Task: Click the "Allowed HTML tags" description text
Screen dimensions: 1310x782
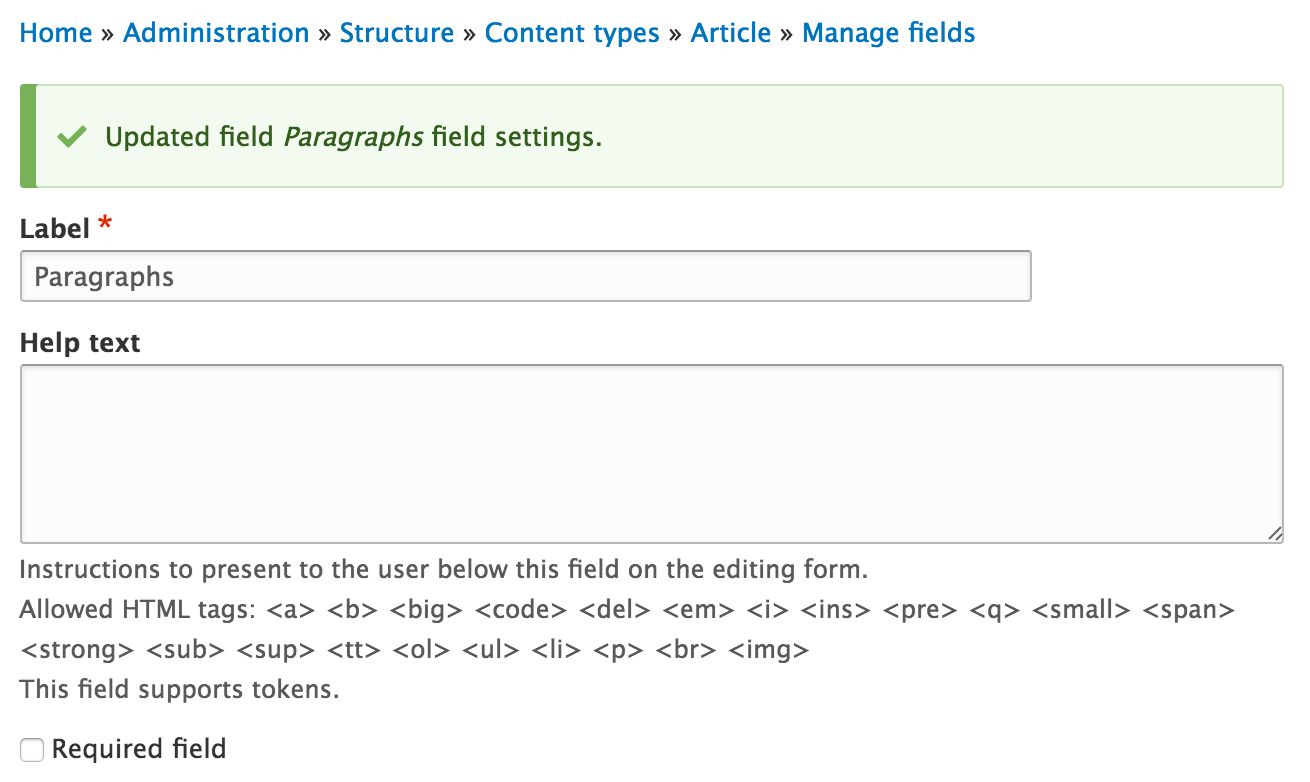Action: click(x=136, y=609)
